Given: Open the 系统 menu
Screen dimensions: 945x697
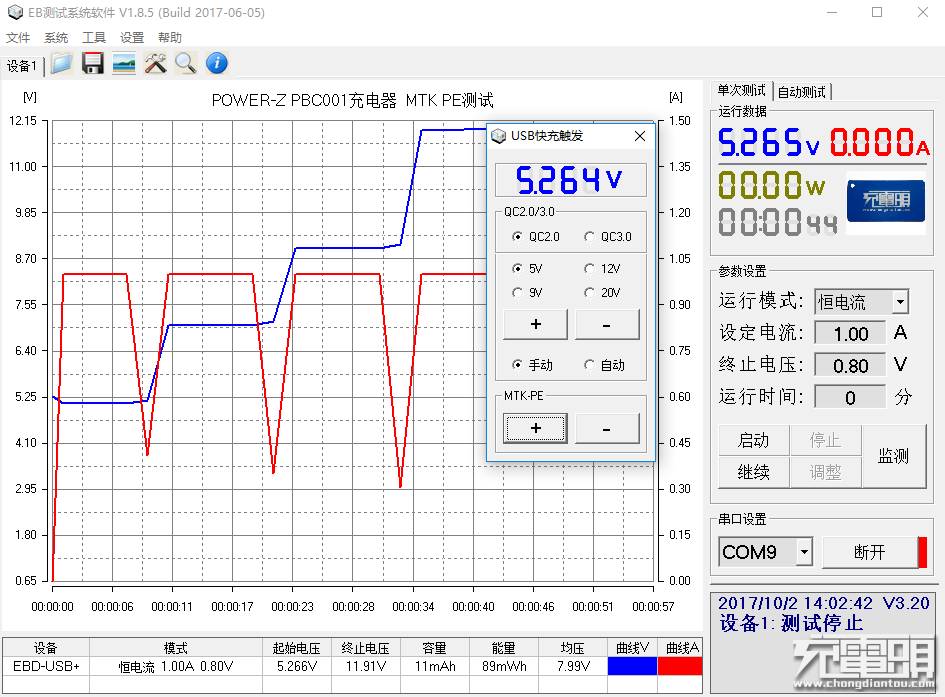Looking at the screenshot, I should coord(56,37).
